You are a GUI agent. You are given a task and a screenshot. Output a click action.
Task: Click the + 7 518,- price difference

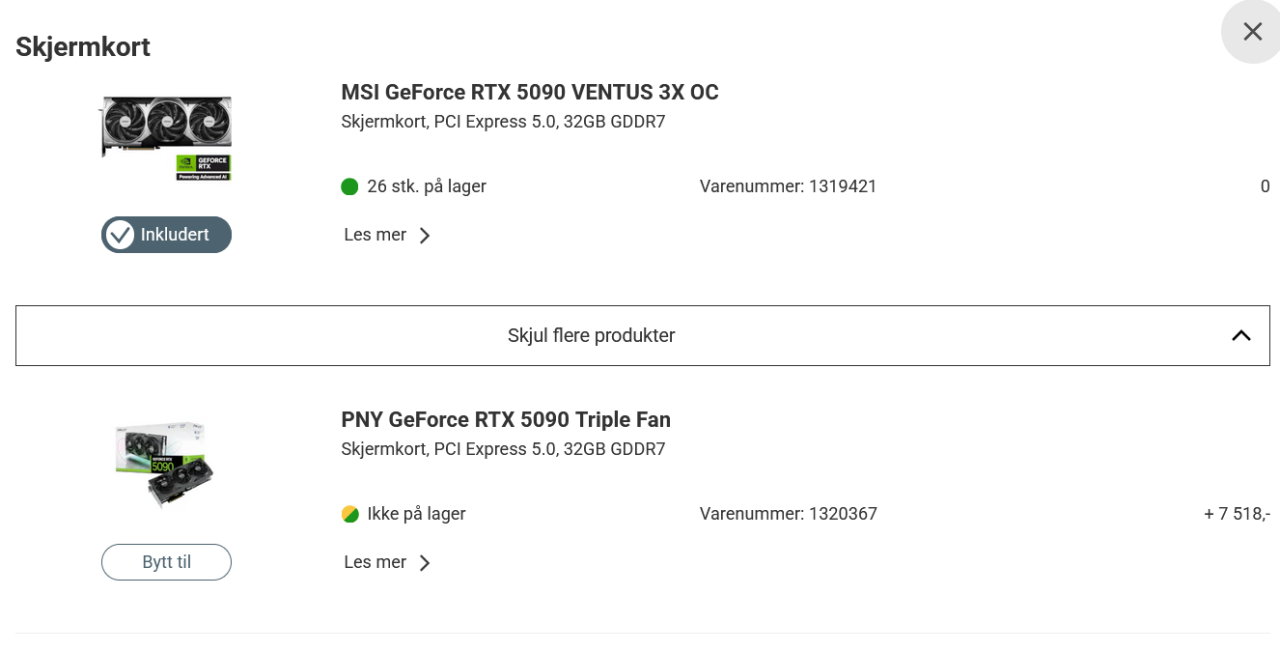[1236, 514]
